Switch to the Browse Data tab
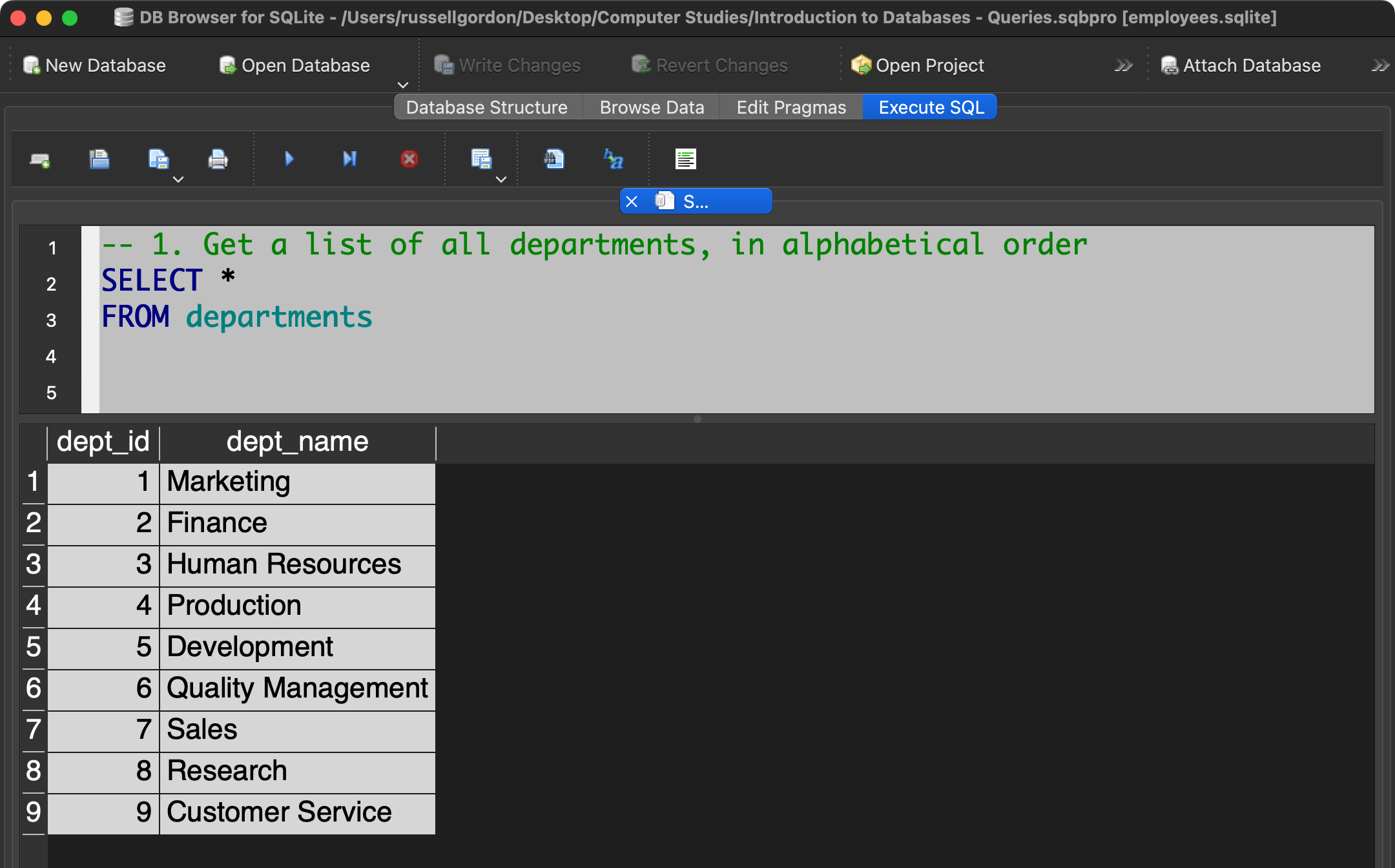 [x=651, y=107]
